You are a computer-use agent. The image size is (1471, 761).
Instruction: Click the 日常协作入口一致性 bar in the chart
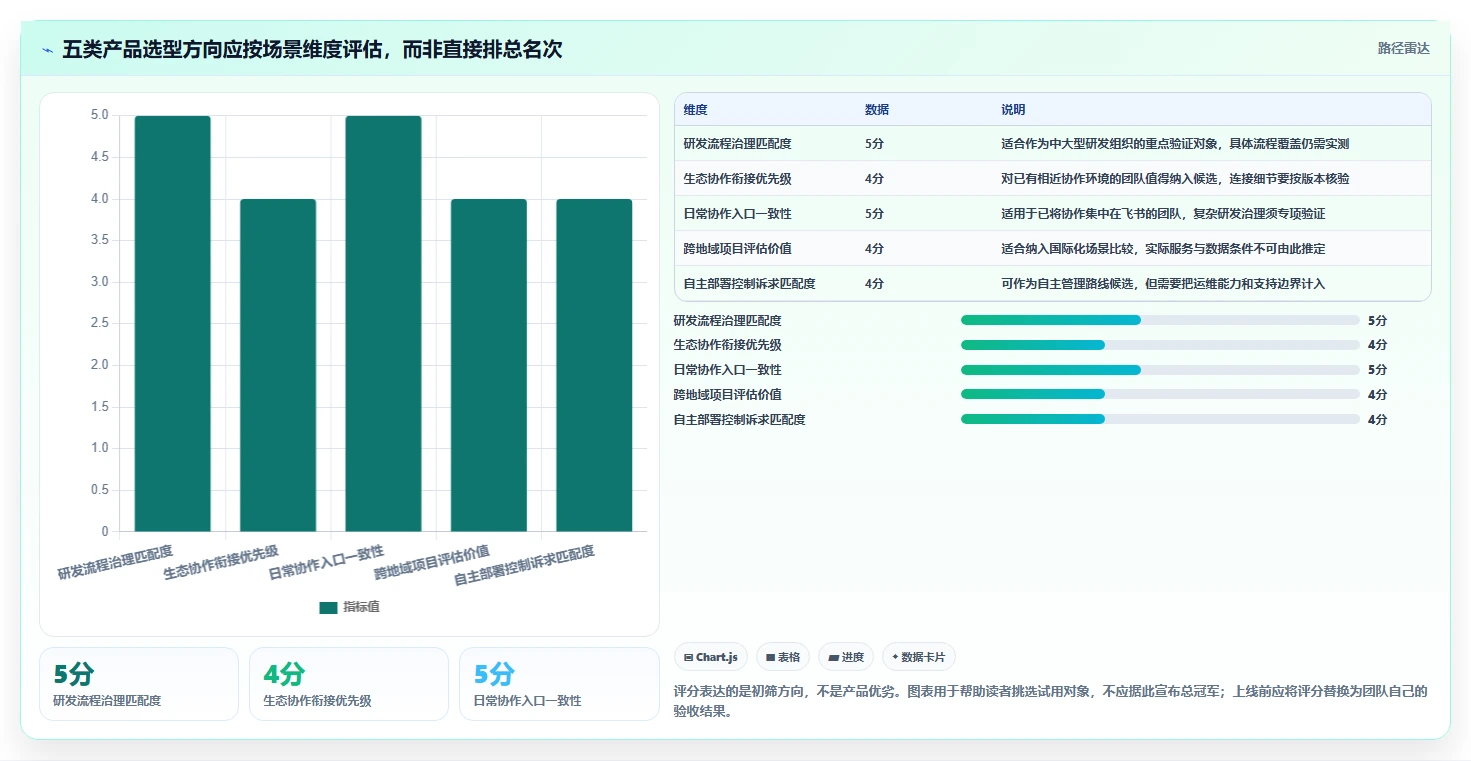(383, 323)
